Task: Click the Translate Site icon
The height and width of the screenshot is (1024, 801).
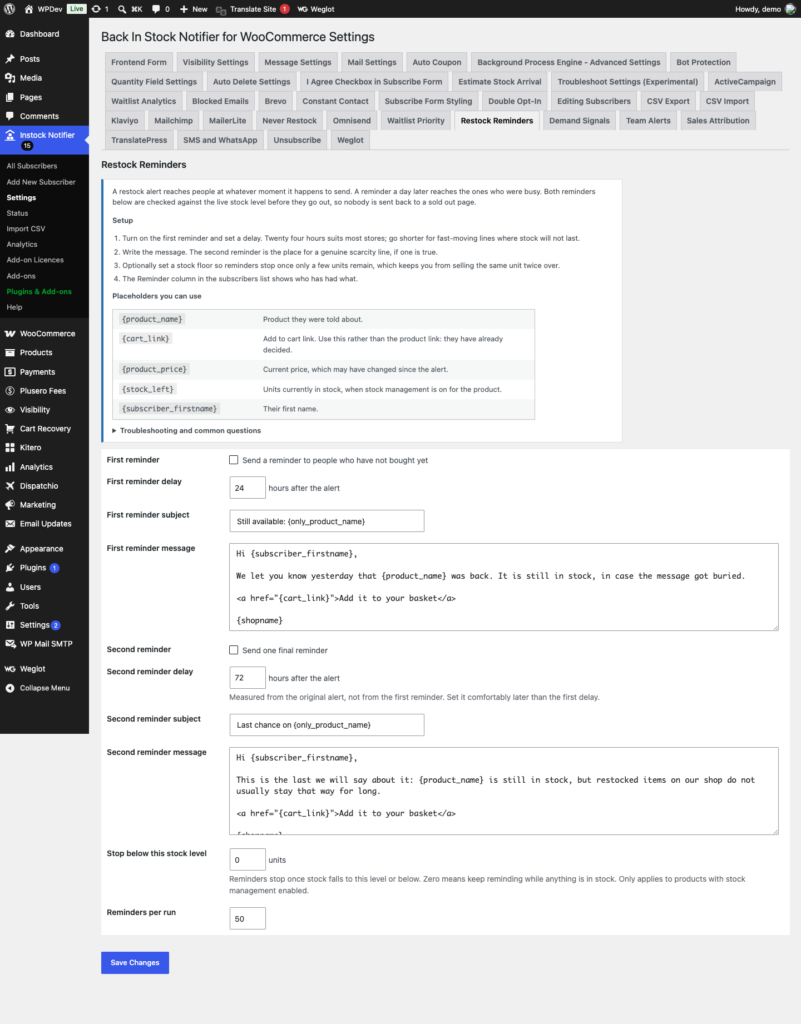Action: (x=221, y=10)
